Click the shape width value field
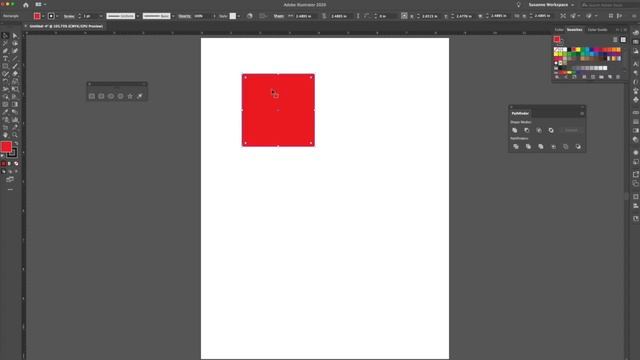Viewport: 640px width, 360px height. pyautogui.click(x=304, y=16)
